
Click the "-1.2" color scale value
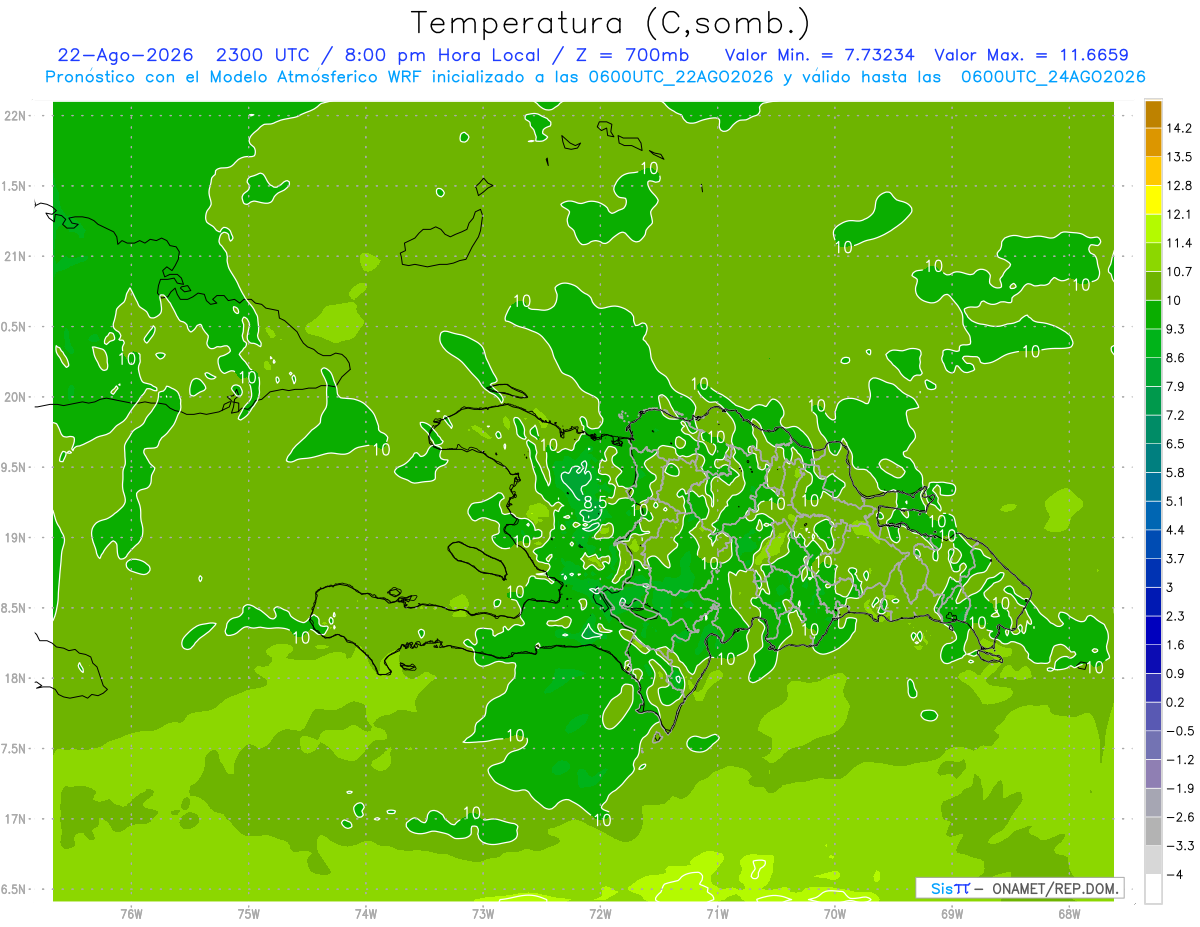pos(1179,759)
